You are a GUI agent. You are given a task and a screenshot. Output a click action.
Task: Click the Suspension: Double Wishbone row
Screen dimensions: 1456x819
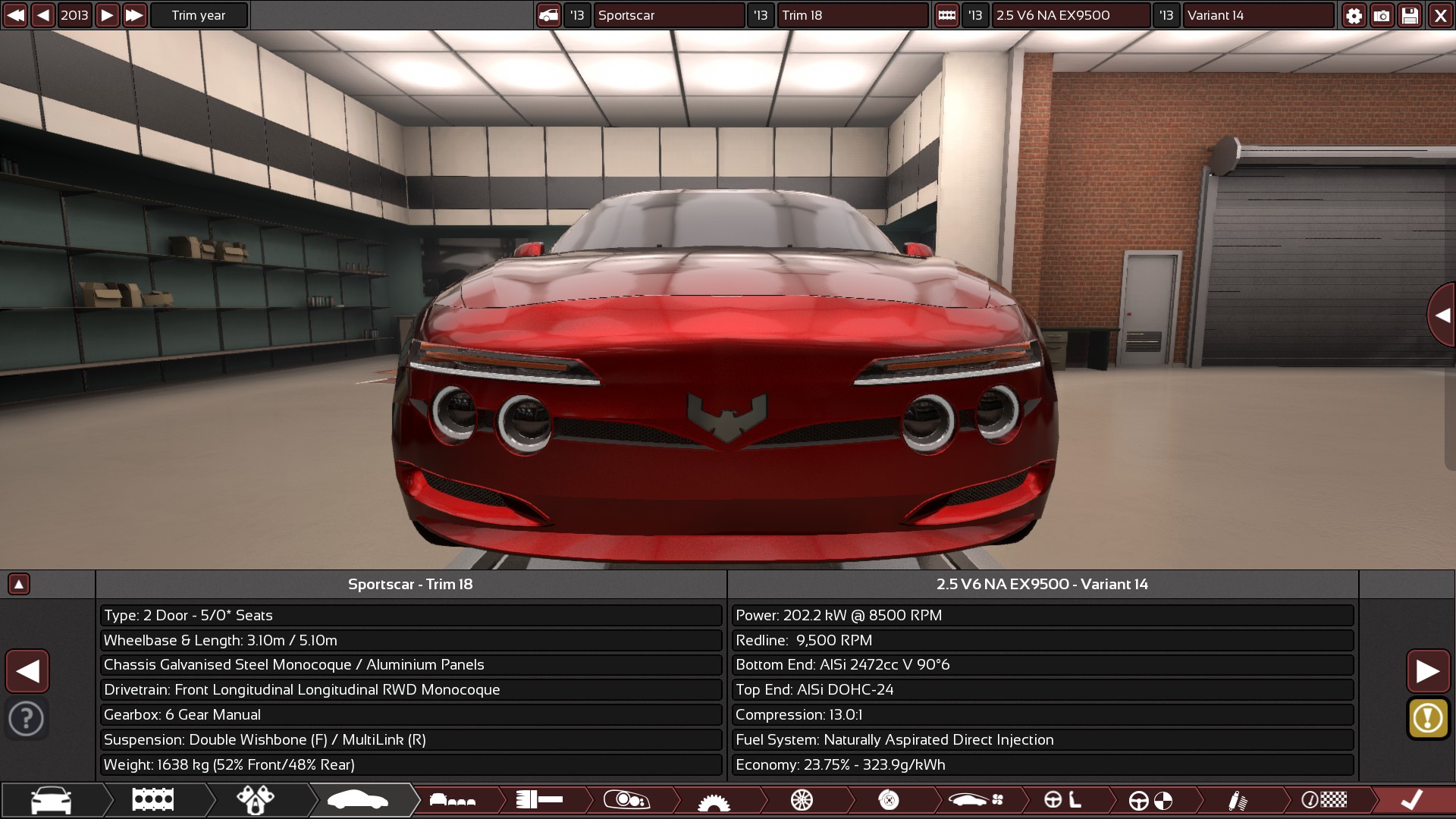[x=410, y=740]
